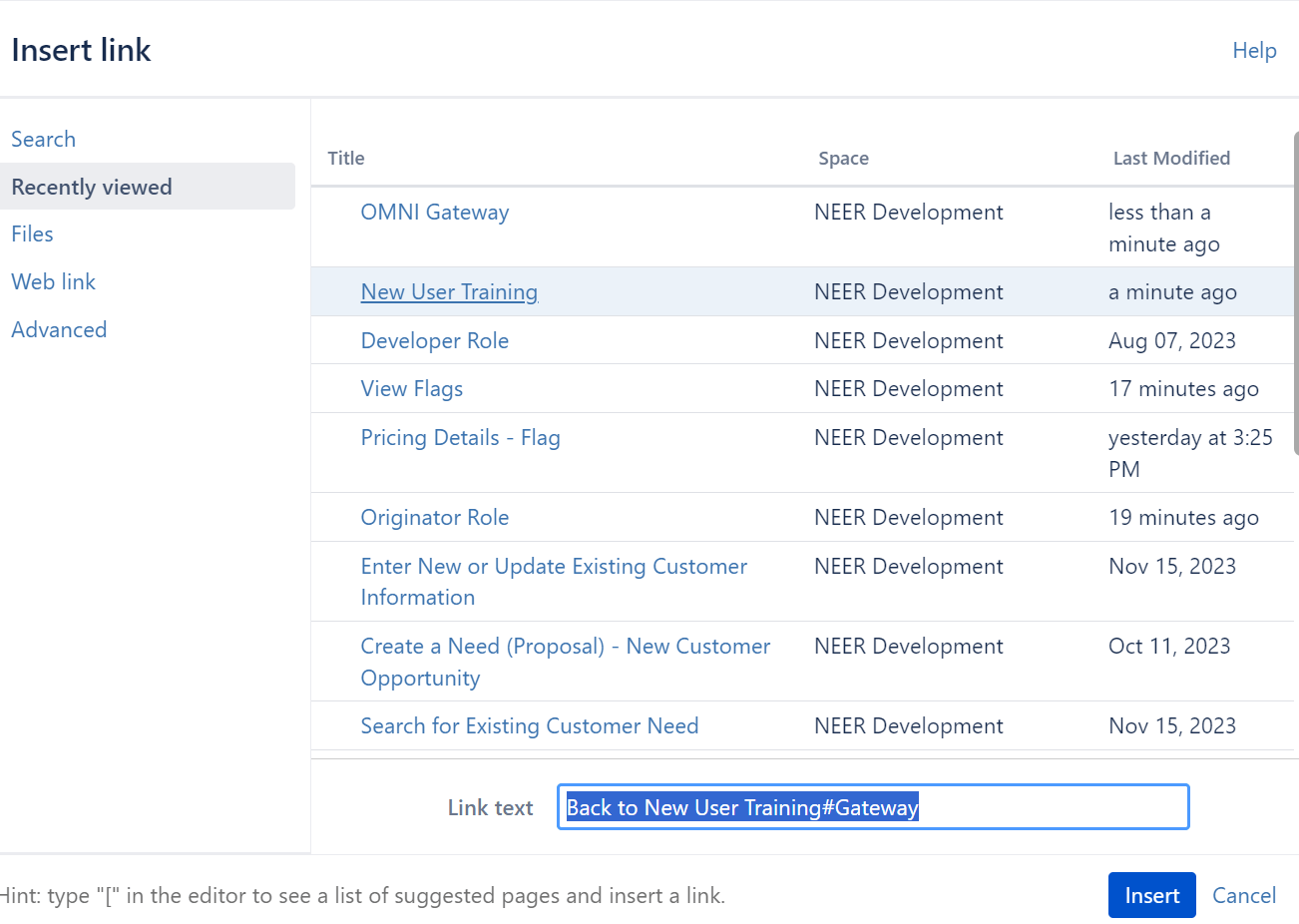The image size is (1299, 924).
Task: Switch to the Search tab in sidebar
Action: pos(43,139)
